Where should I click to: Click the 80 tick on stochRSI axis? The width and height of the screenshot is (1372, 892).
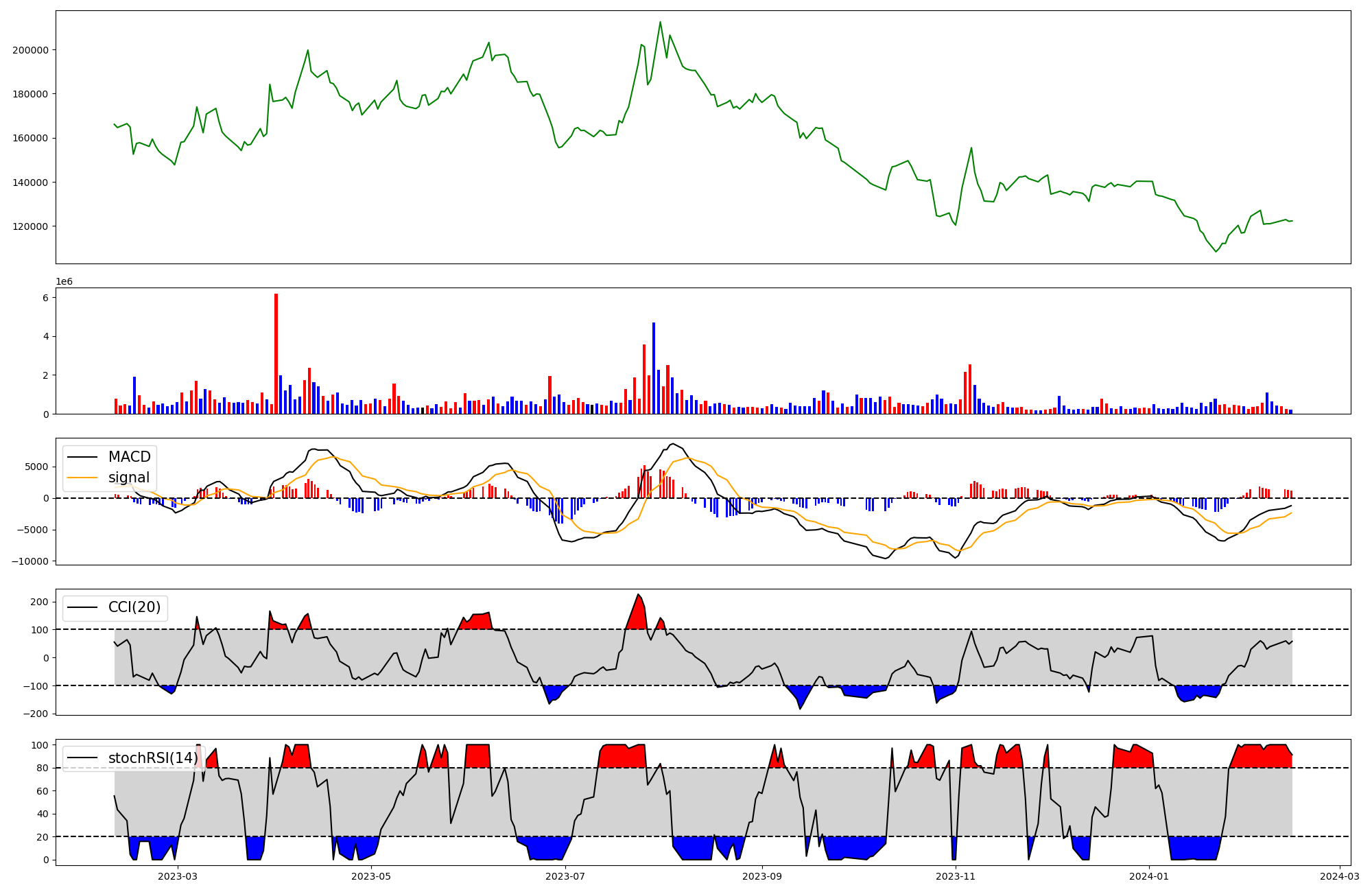coord(43,768)
